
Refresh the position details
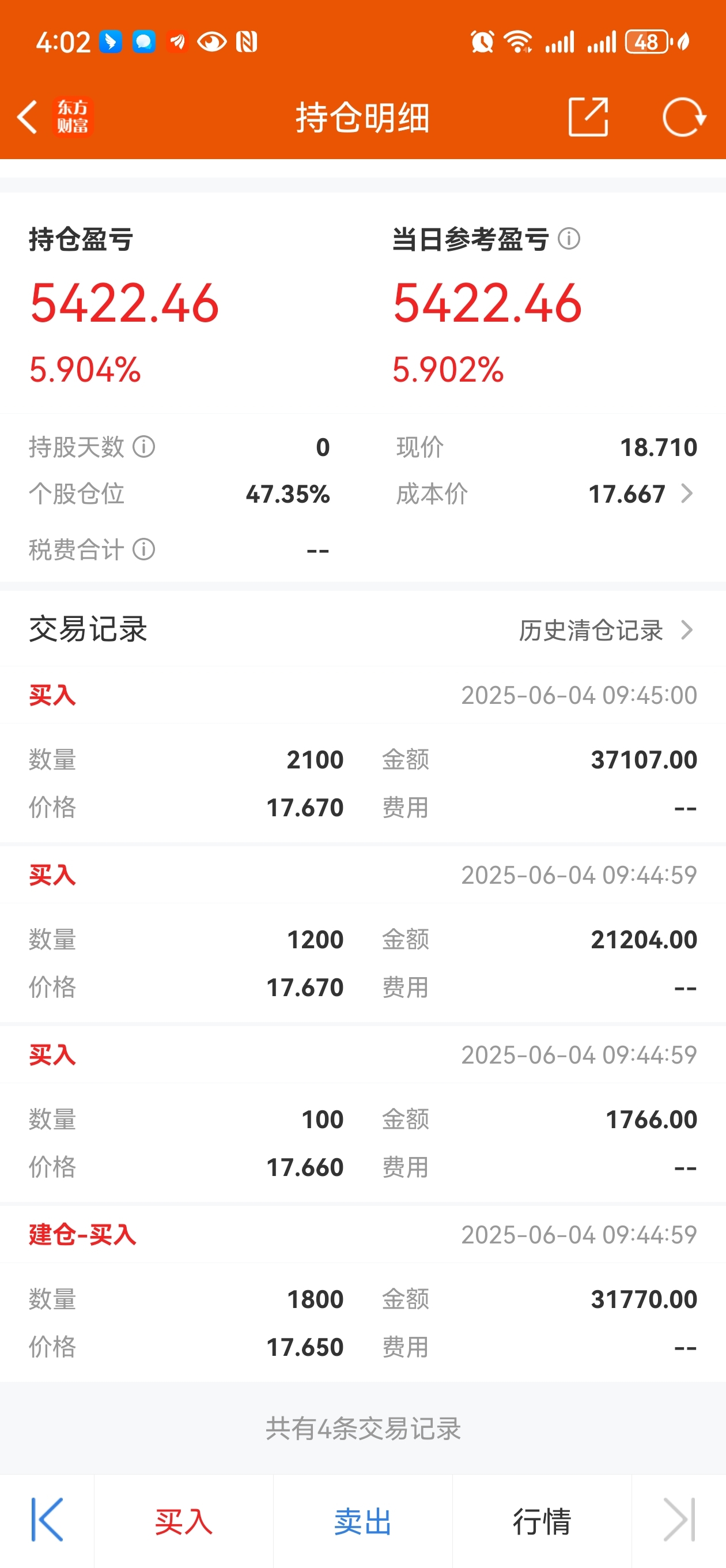[x=683, y=117]
